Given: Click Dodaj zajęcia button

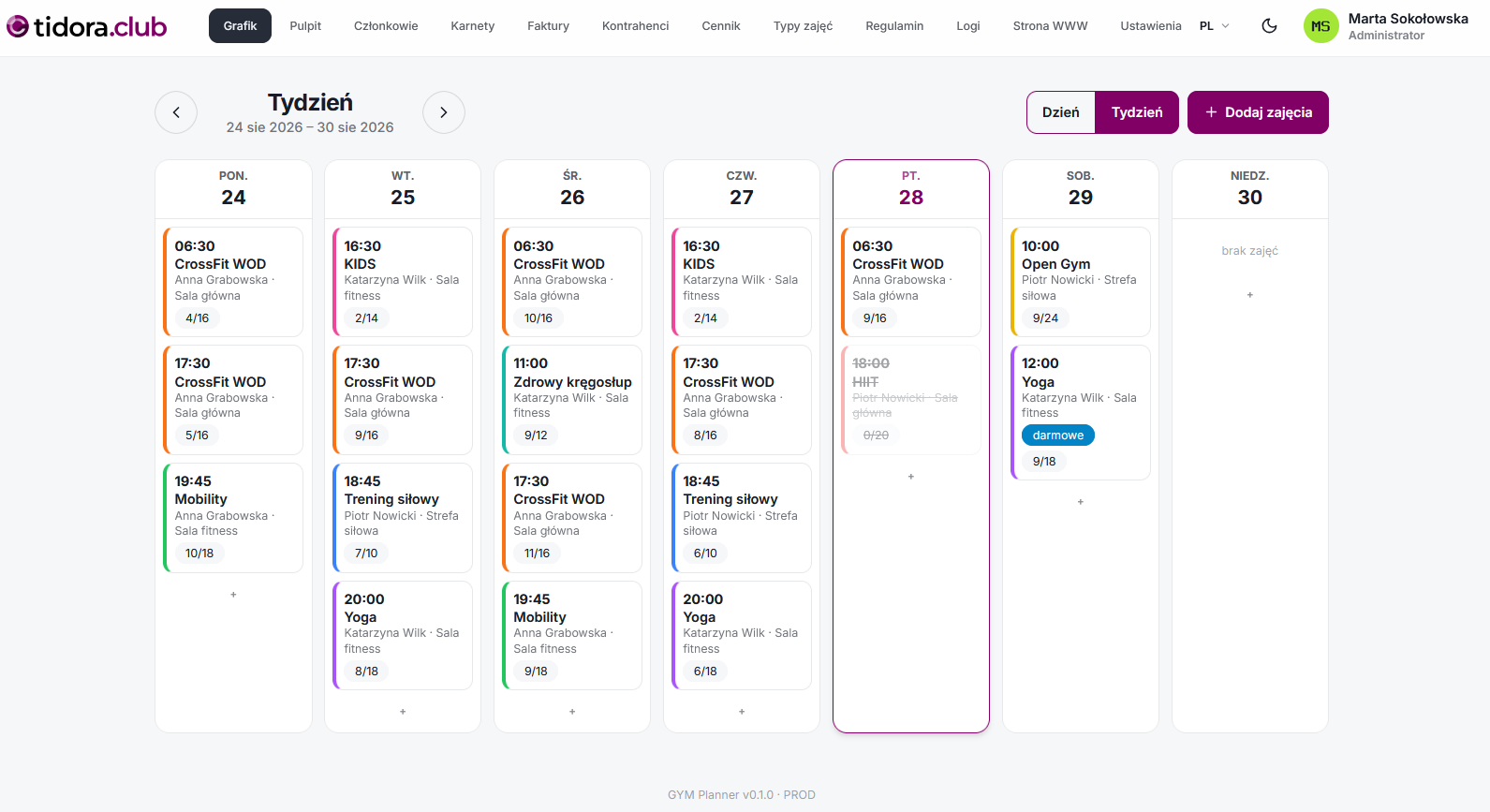Looking at the screenshot, I should [1258, 112].
